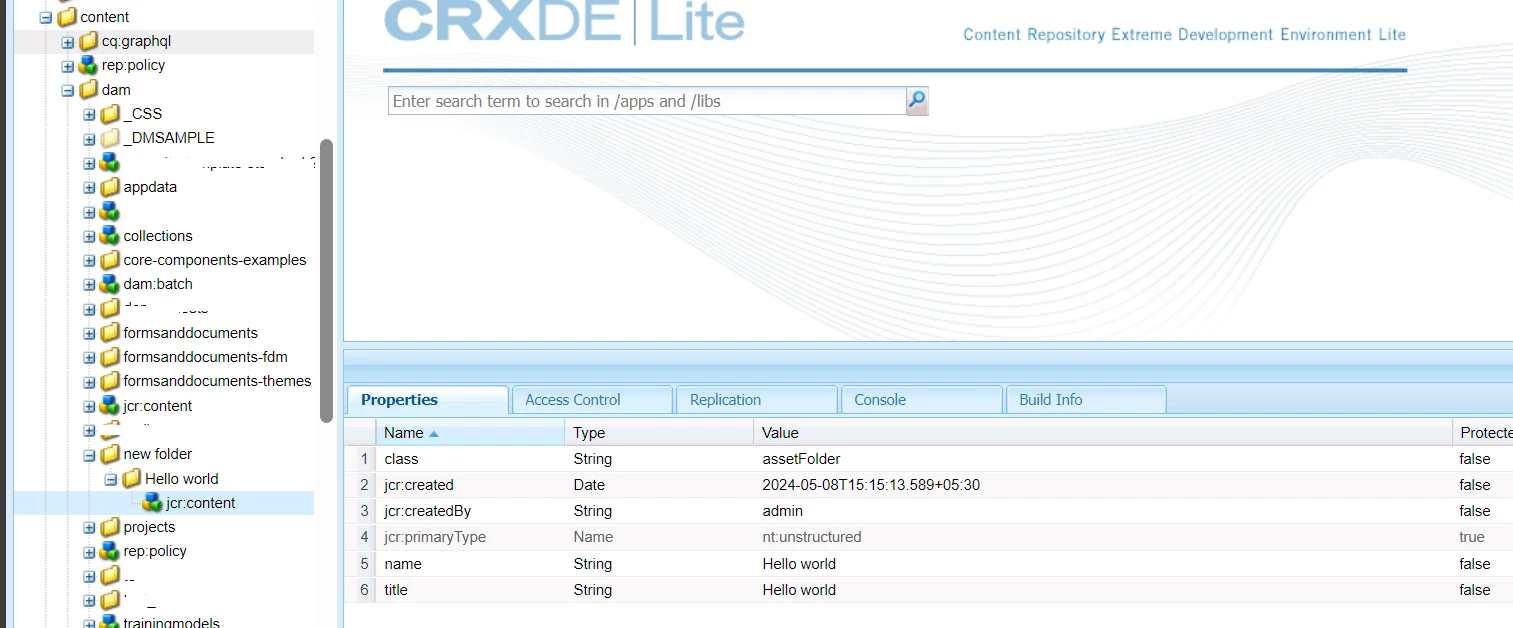Expand the collections node
1513x628 pixels.
(89, 236)
